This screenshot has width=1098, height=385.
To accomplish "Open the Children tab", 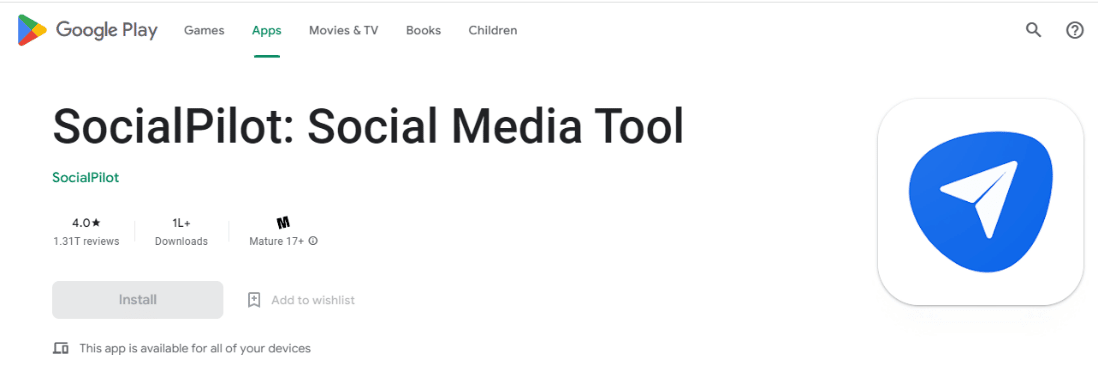I will [x=493, y=30].
